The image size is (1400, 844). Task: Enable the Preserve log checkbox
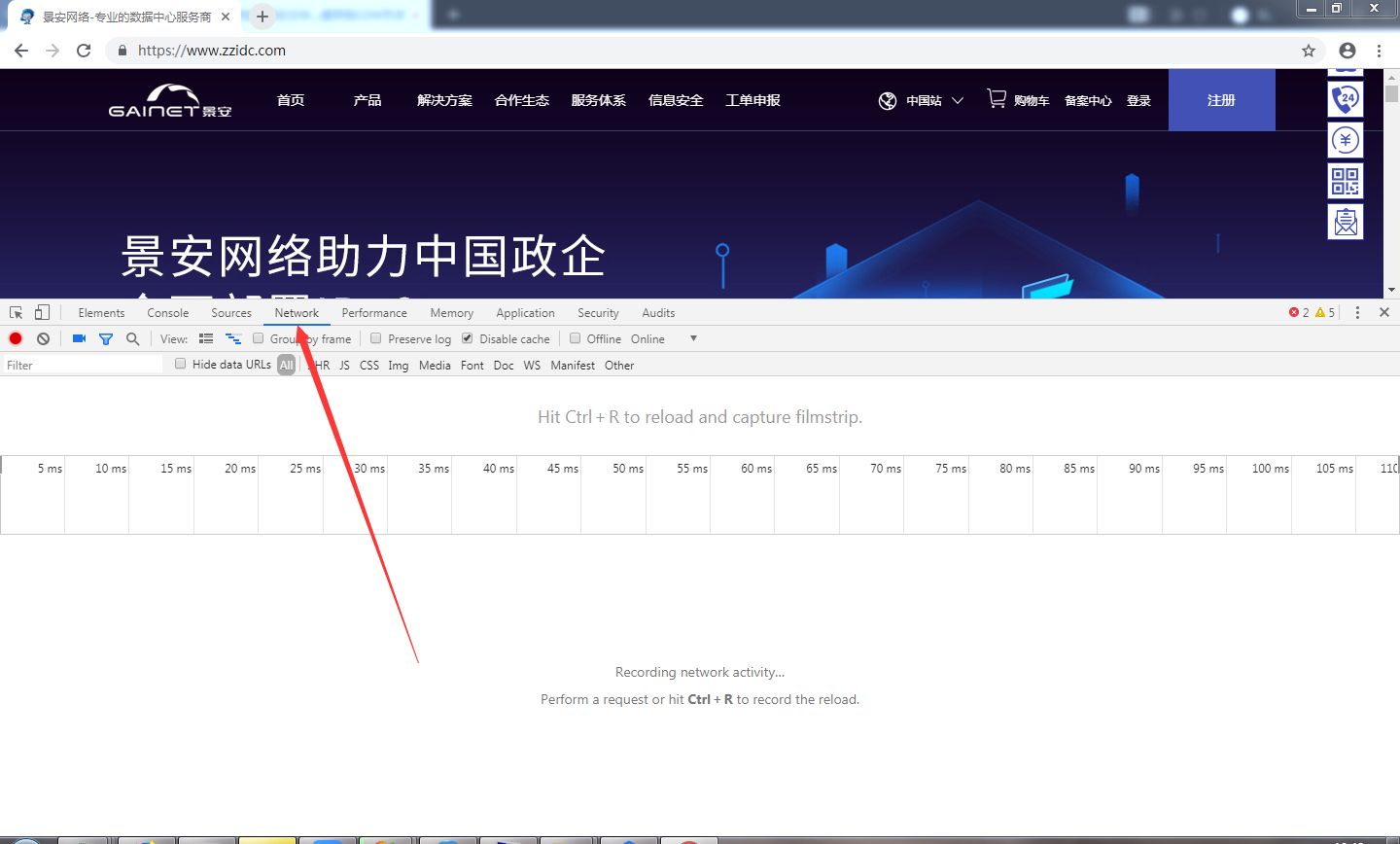pyautogui.click(x=375, y=338)
